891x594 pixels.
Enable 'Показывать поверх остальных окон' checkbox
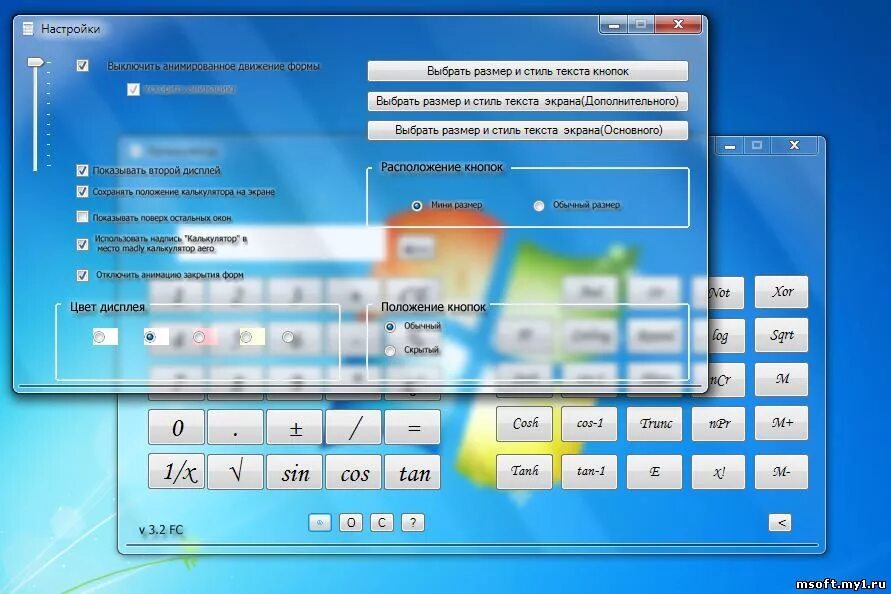click(82, 217)
